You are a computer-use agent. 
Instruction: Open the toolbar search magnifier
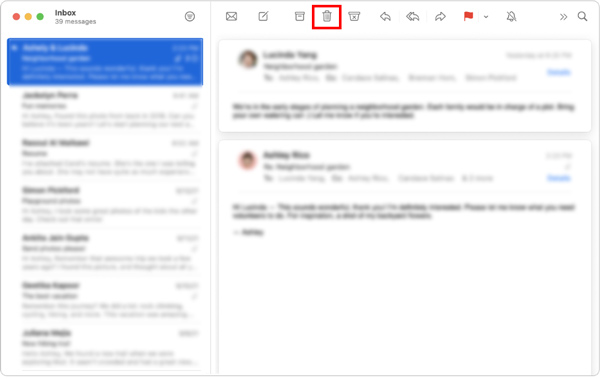coord(582,16)
